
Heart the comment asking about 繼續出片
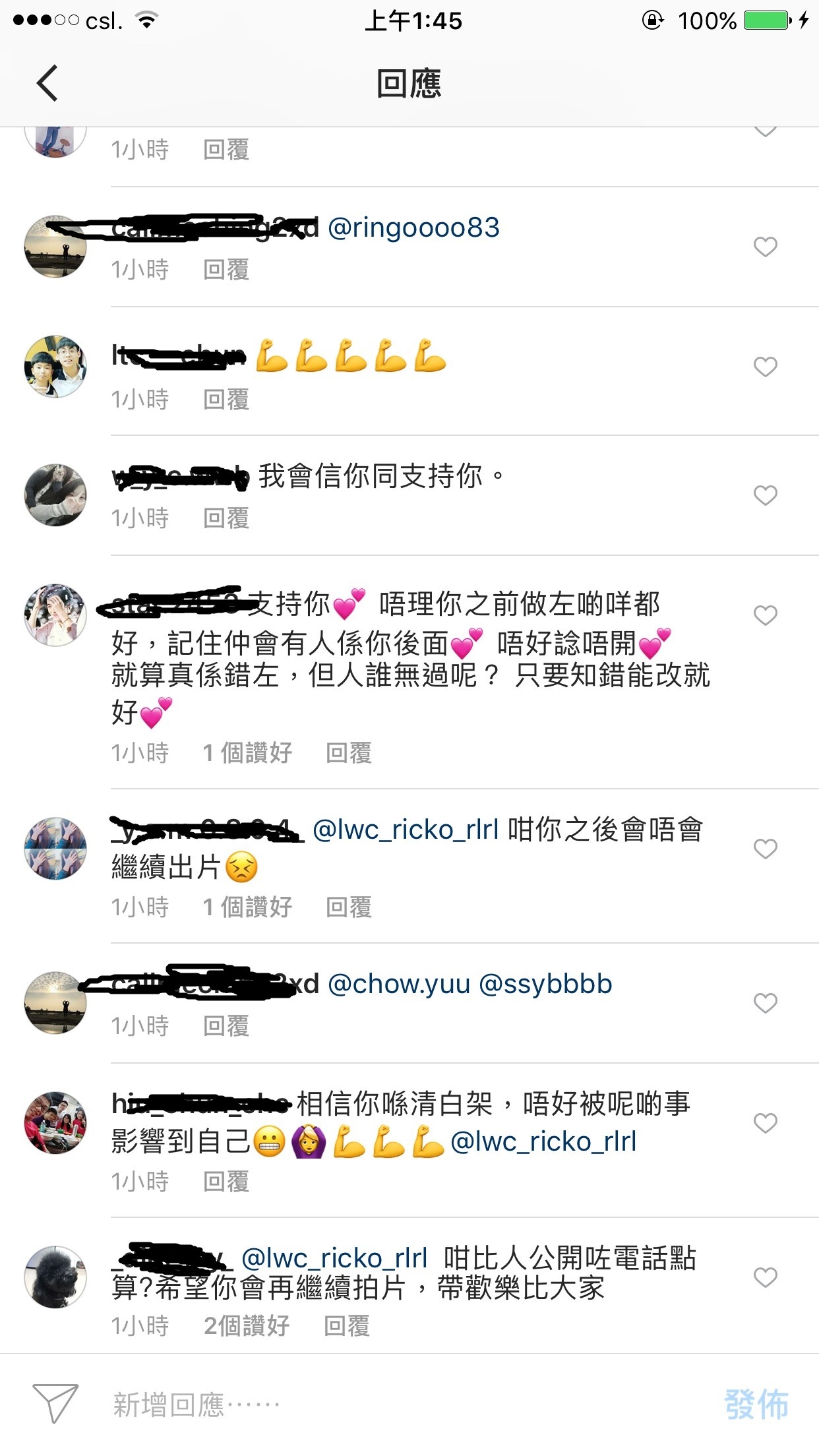click(765, 849)
